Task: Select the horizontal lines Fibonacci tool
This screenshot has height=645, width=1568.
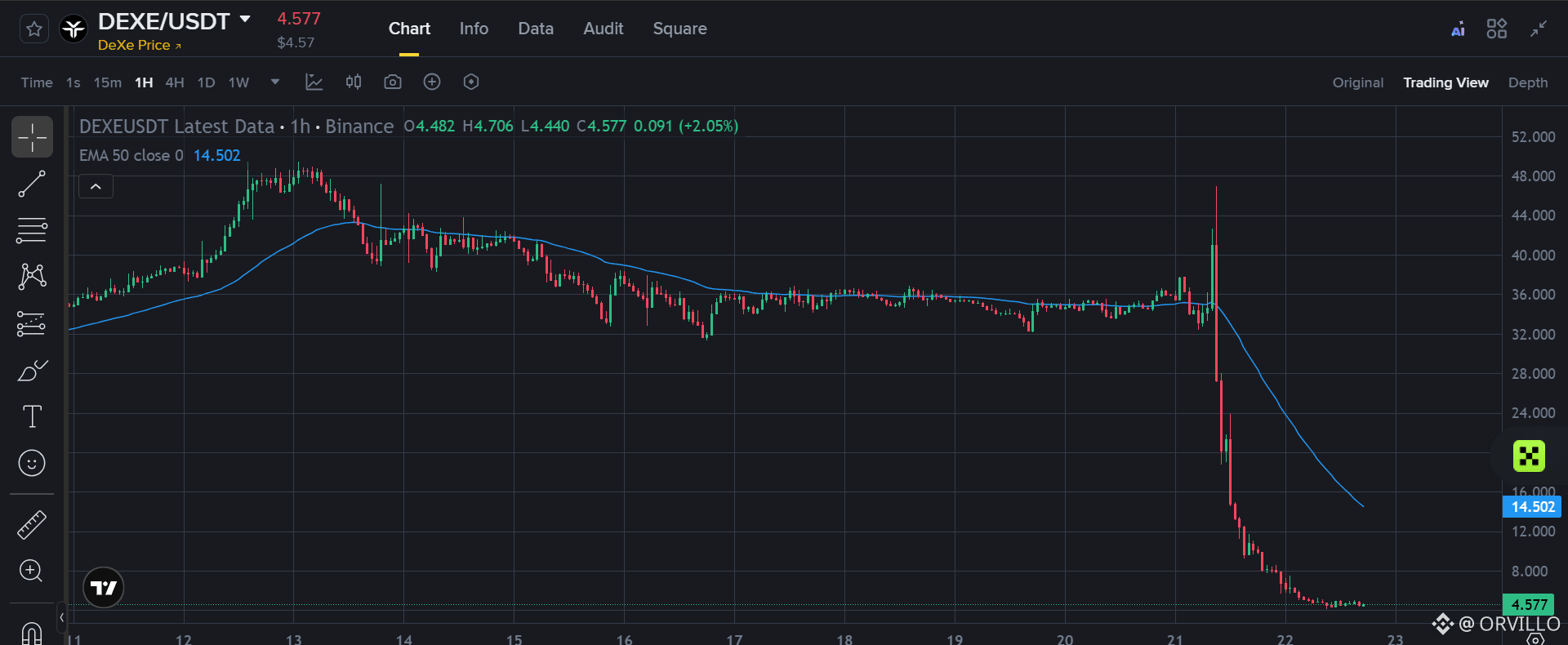Action: pos(32,230)
